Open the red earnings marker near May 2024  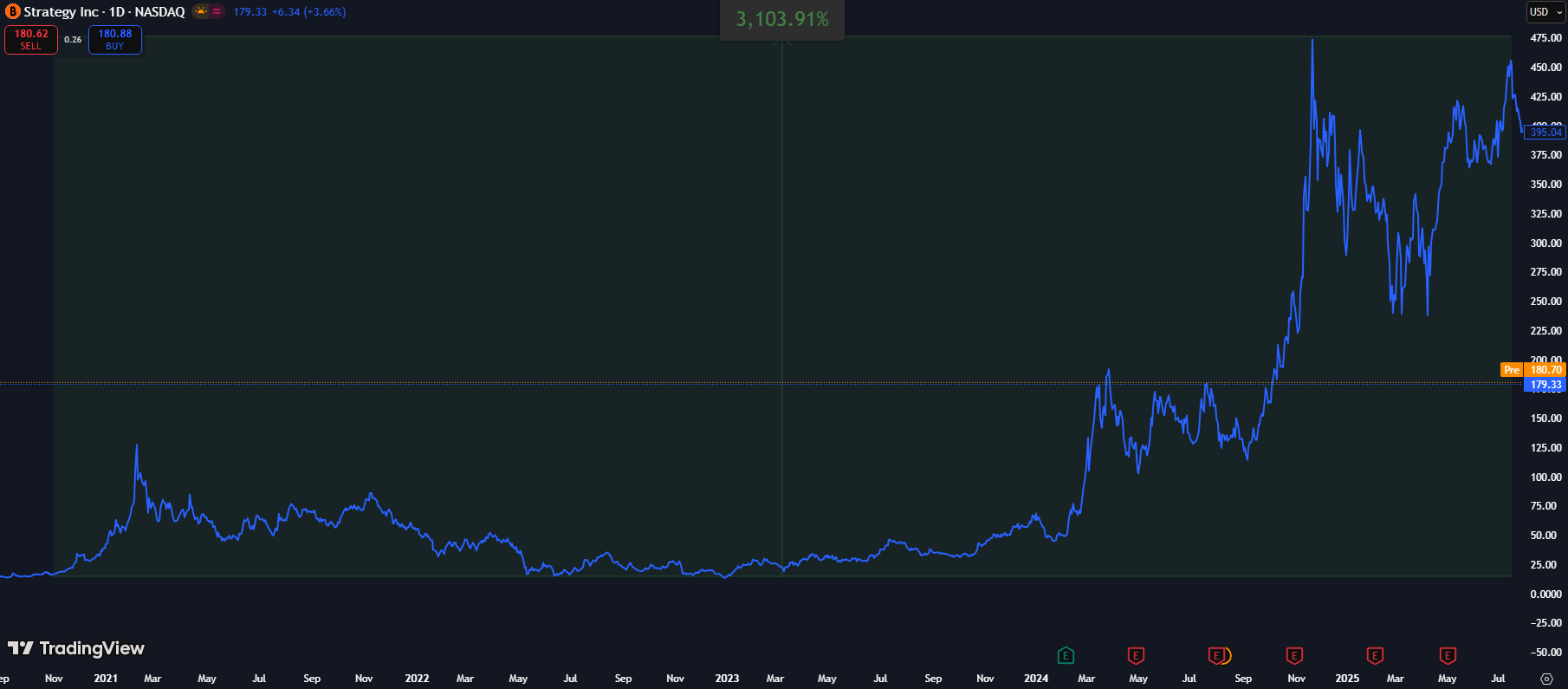(x=1136, y=655)
